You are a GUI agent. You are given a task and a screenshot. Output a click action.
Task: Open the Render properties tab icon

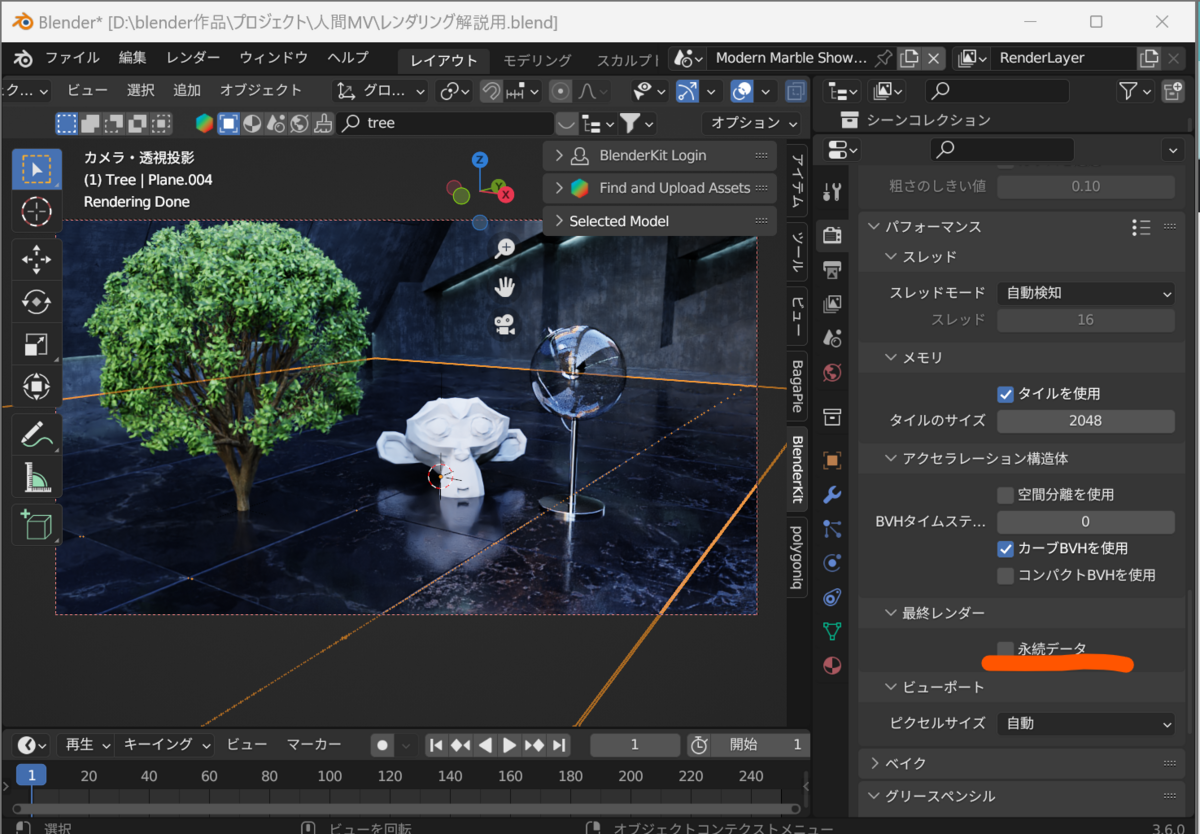tap(831, 236)
